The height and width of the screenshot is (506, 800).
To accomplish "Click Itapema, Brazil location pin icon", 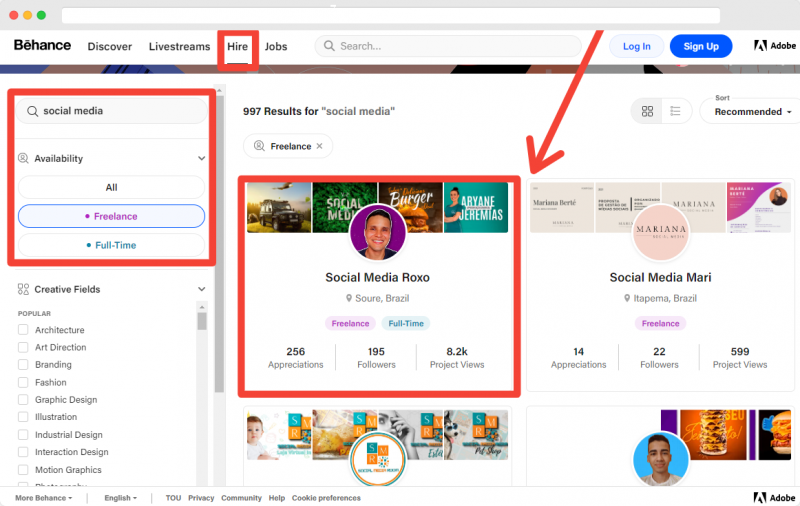I will coord(627,298).
